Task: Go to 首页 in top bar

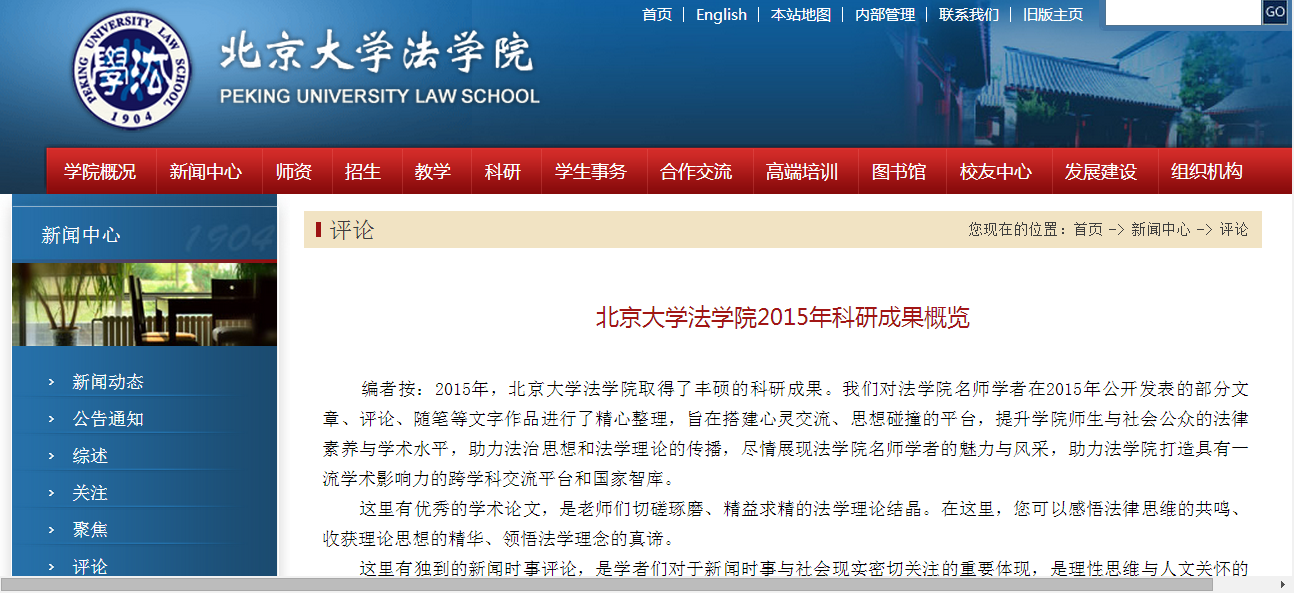Action: tap(657, 14)
